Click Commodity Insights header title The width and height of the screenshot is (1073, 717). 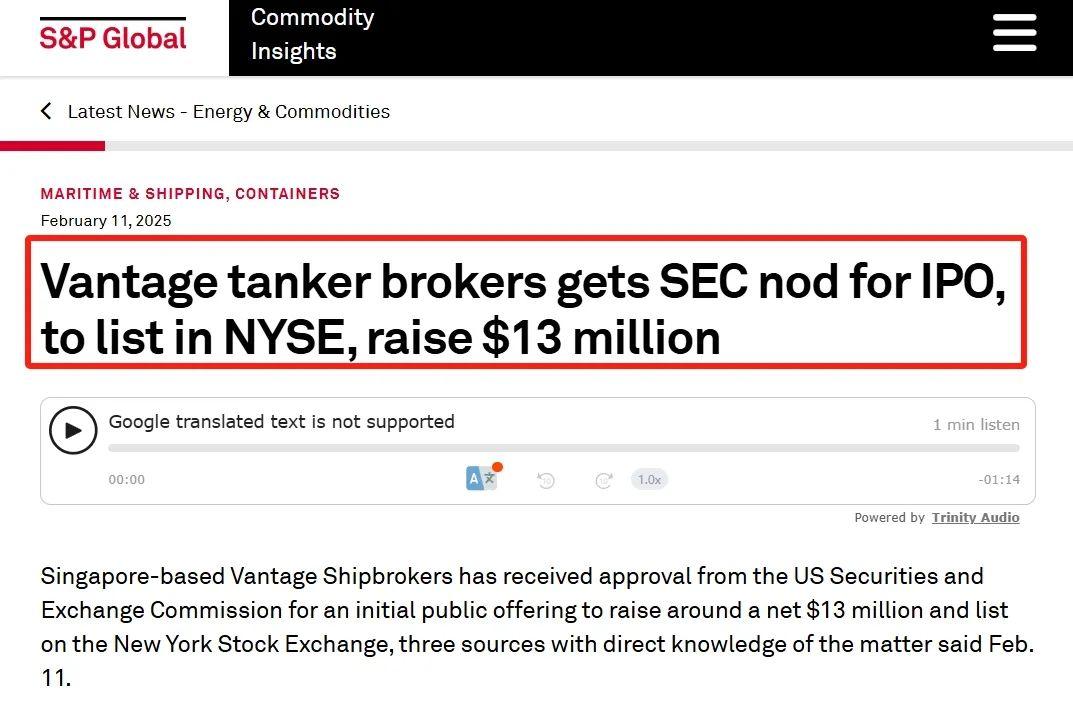312,34
